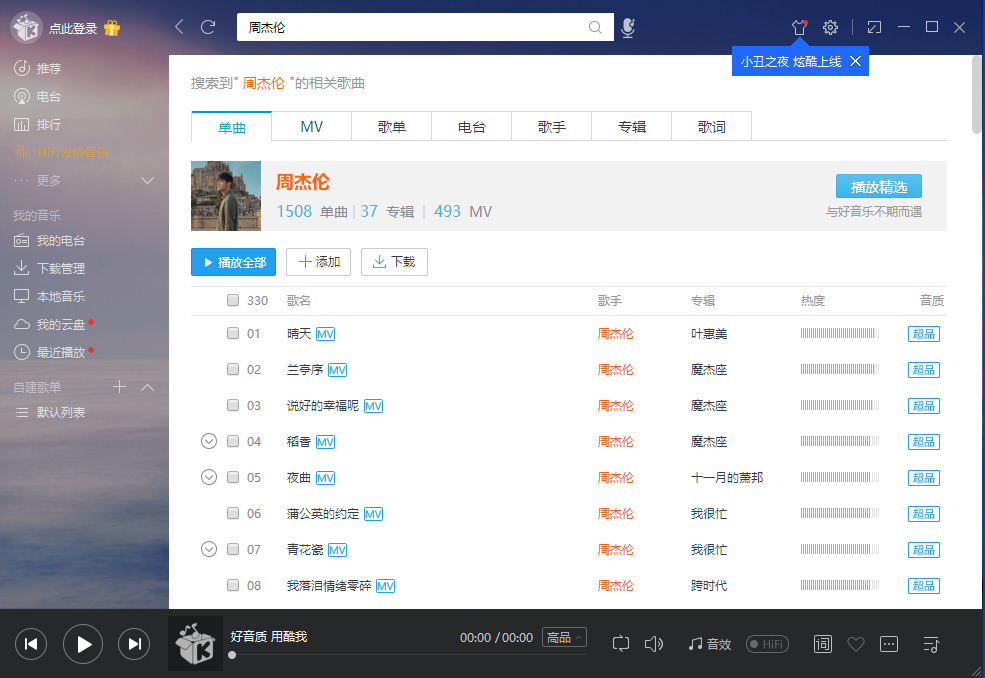Open the volume control icon
This screenshot has width=985, height=678.
[x=654, y=644]
